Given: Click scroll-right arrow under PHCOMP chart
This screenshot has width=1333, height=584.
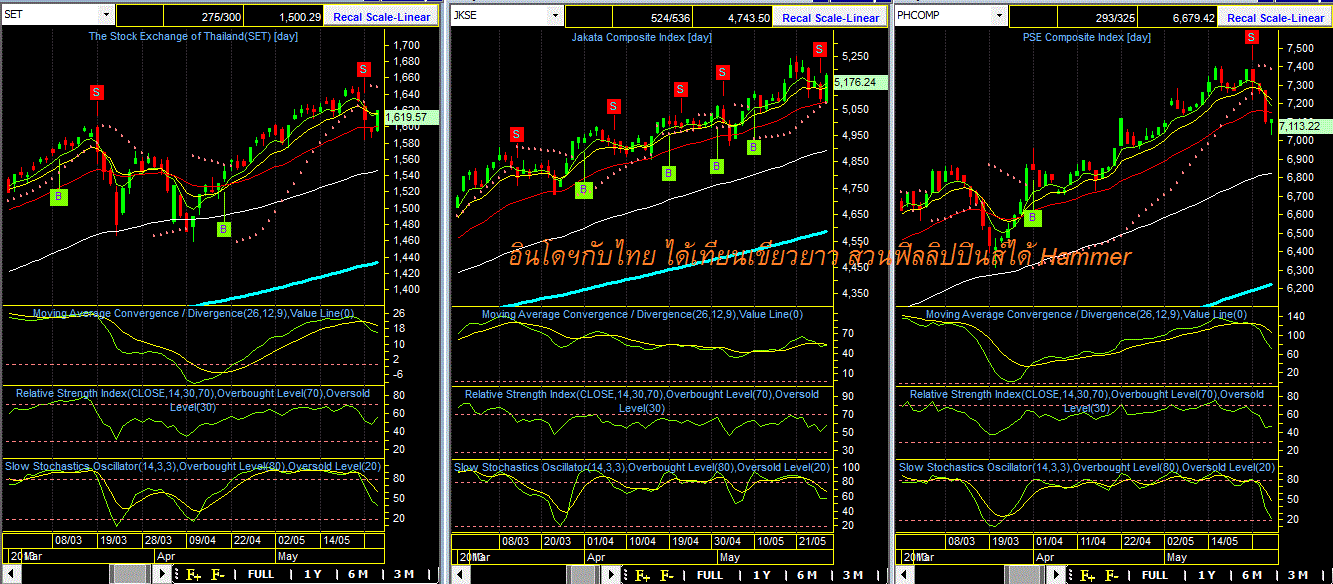Looking at the screenshot, I should pyautogui.click(x=1056, y=575).
